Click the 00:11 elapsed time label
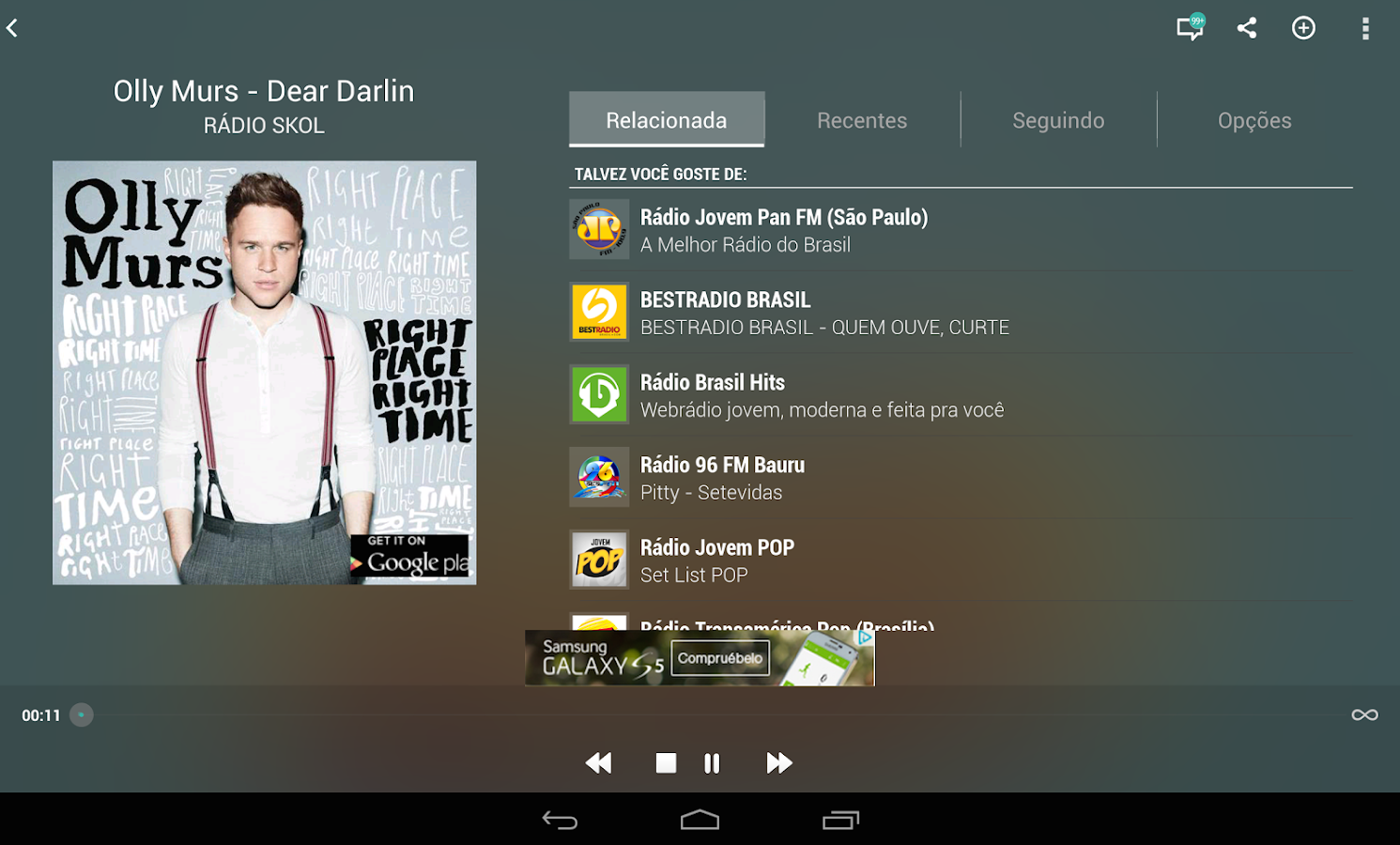The width and height of the screenshot is (1400, 845). point(41,715)
